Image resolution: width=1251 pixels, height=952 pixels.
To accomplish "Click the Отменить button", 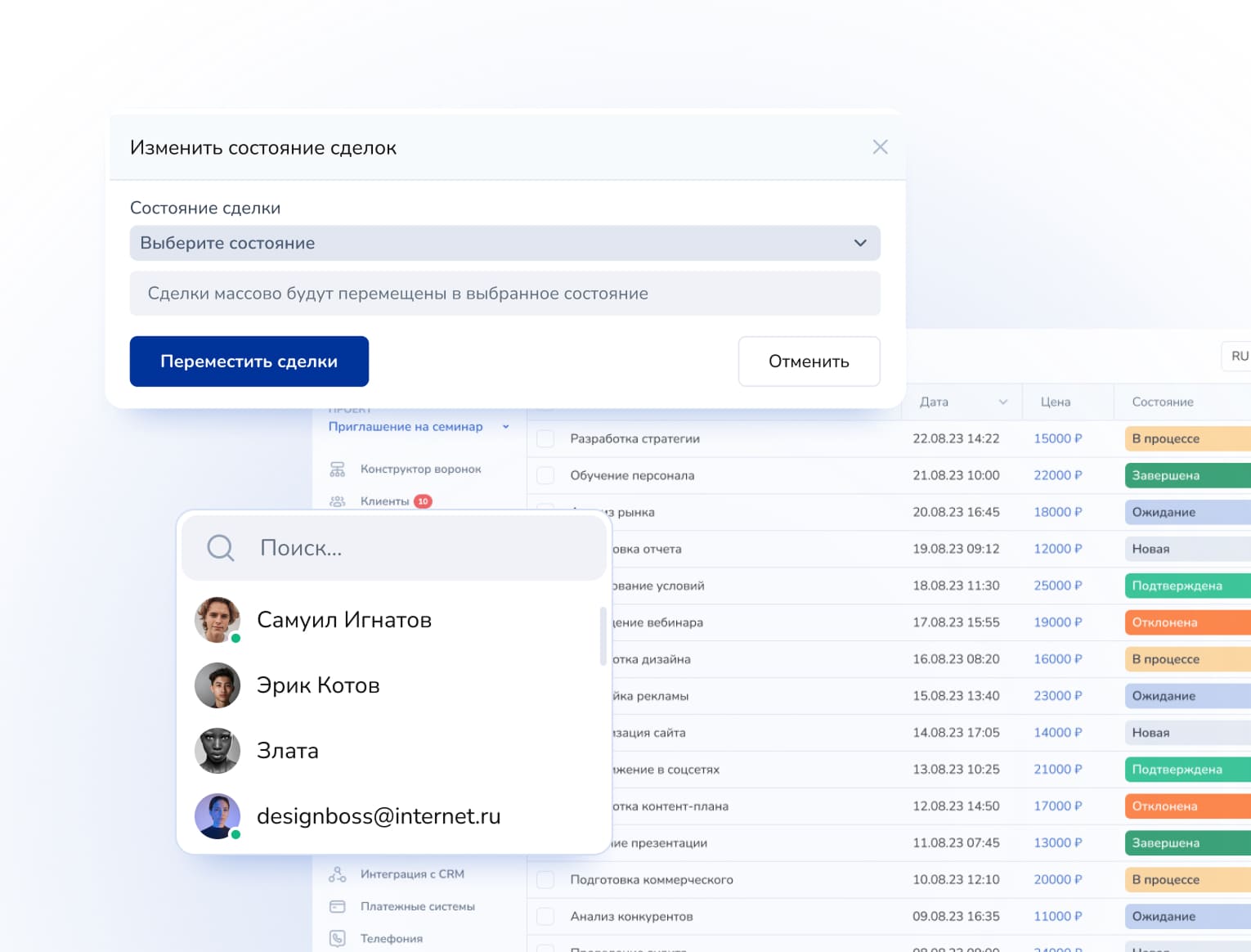I will coord(809,361).
